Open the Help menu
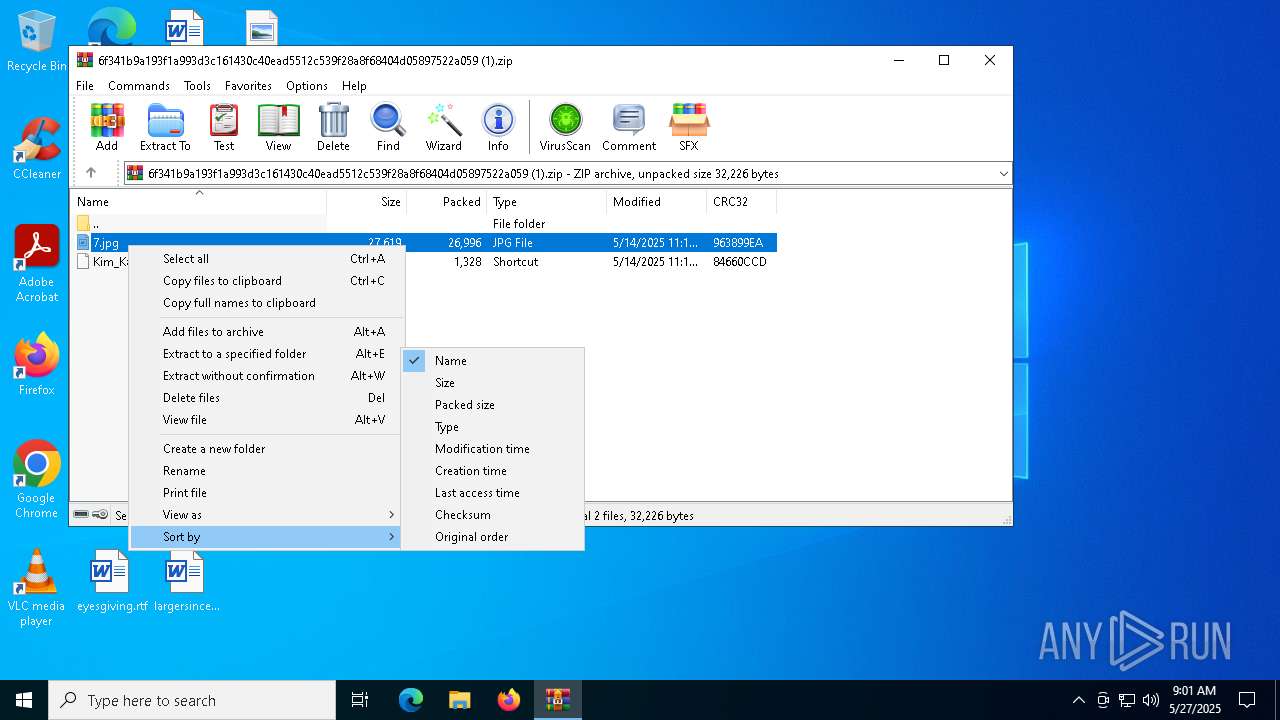 coord(354,86)
